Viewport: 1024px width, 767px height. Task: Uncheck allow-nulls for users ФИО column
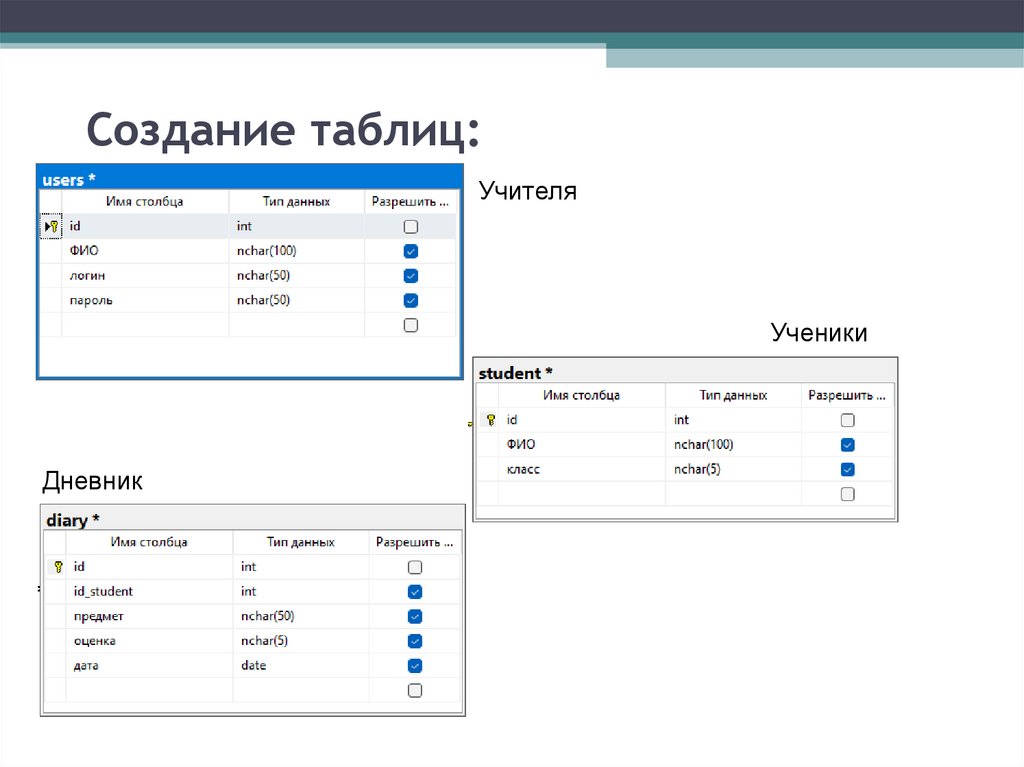pos(411,251)
